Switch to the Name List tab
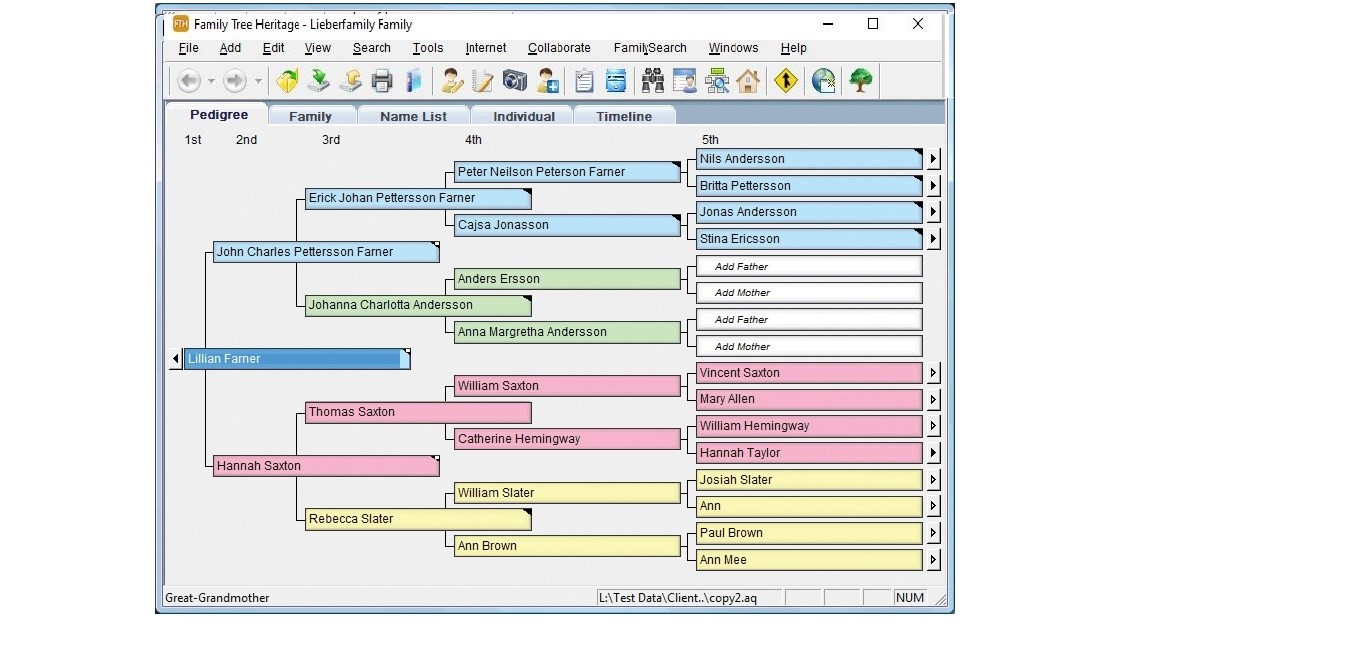The image size is (1360, 656). (x=413, y=116)
